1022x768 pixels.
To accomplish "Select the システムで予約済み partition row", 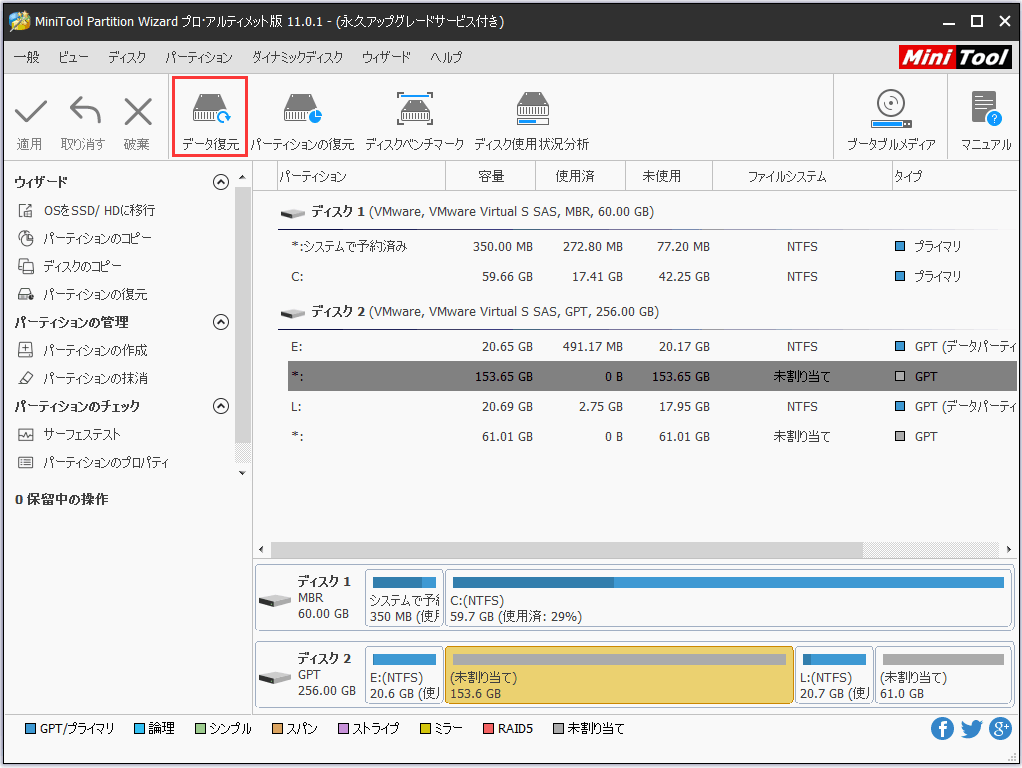I will tap(652, 246).
